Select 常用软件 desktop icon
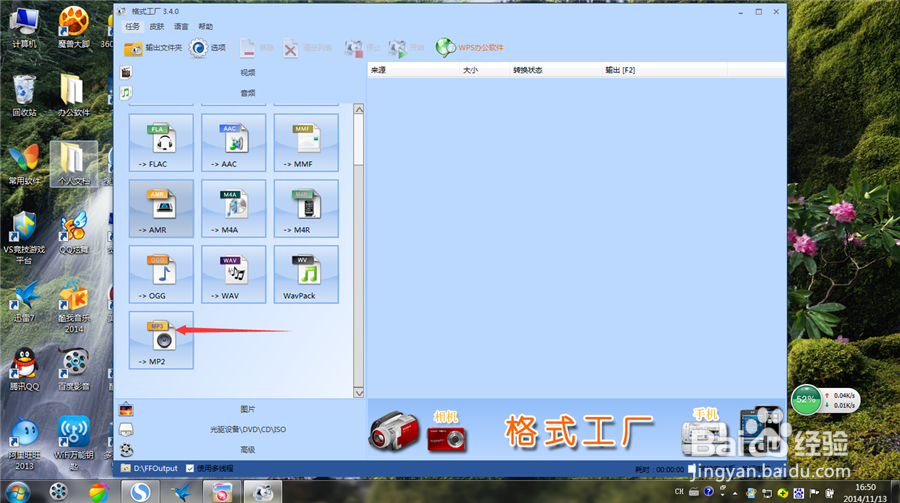The height and width of the screenshot is (503, 900). 25,164
